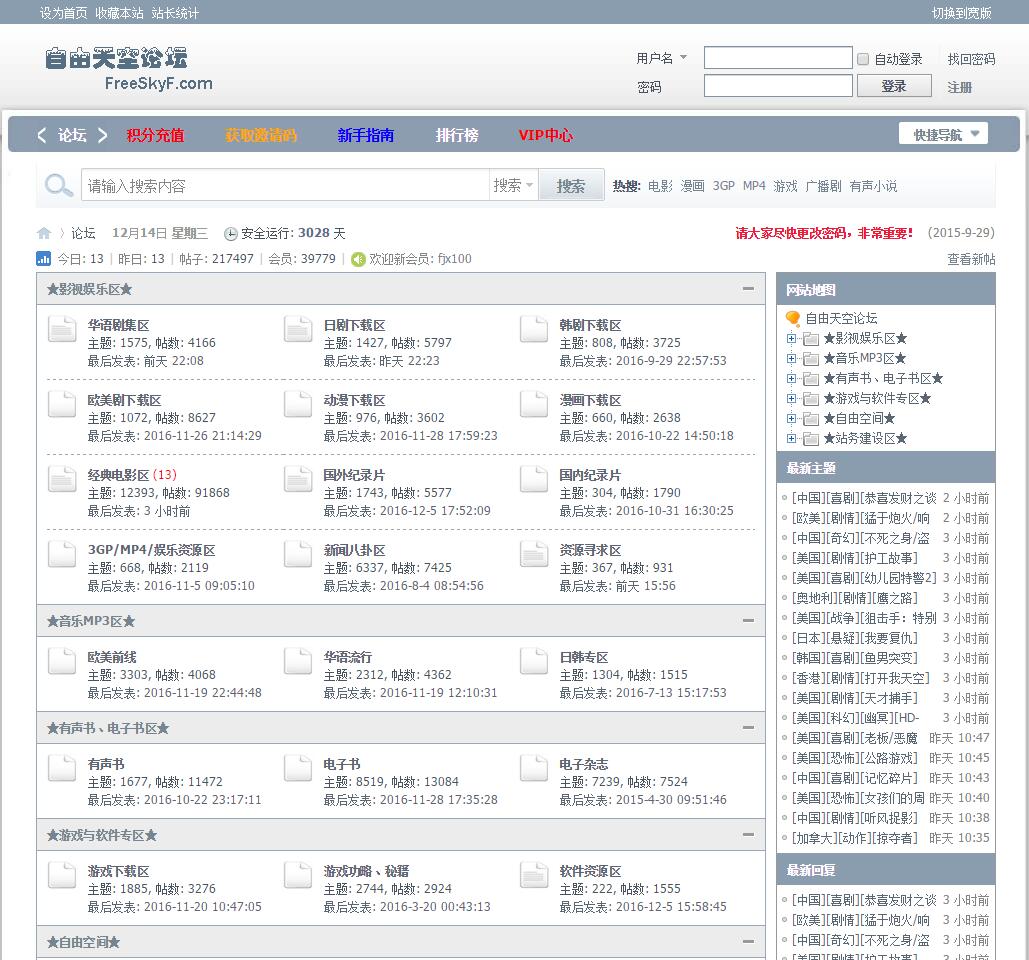Open the 电子书 forum folder icon
Viewport: 1029px width, 960px height.
click(298, 767)
